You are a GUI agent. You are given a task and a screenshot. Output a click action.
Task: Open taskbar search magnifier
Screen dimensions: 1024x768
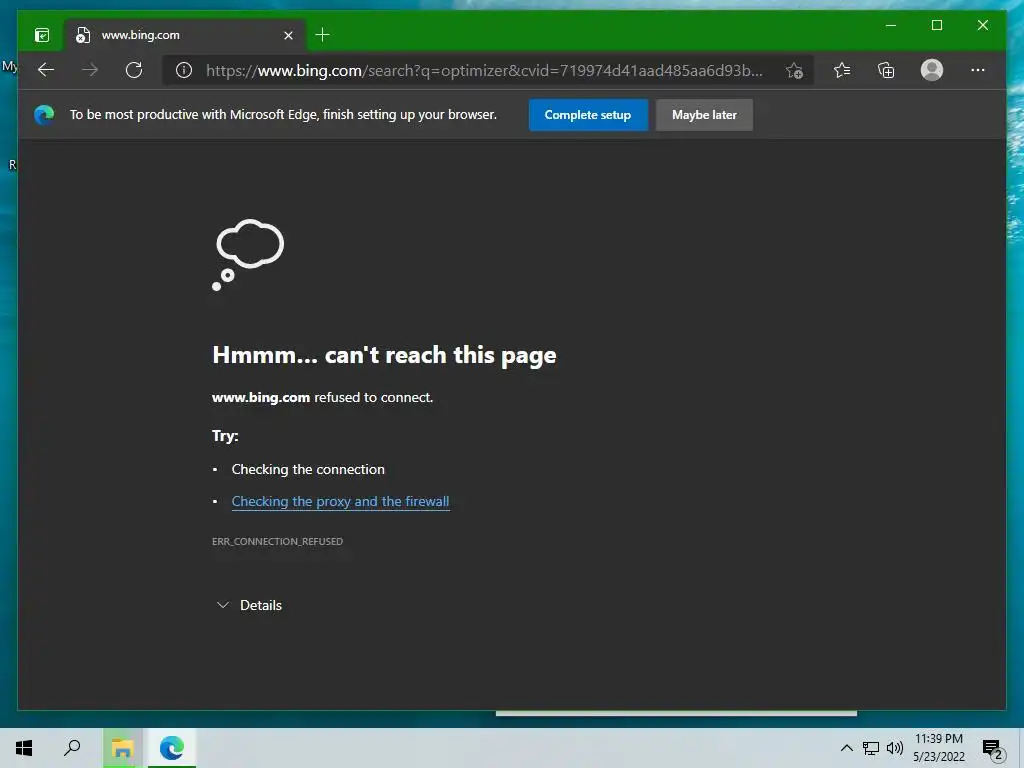coord(72,748)
